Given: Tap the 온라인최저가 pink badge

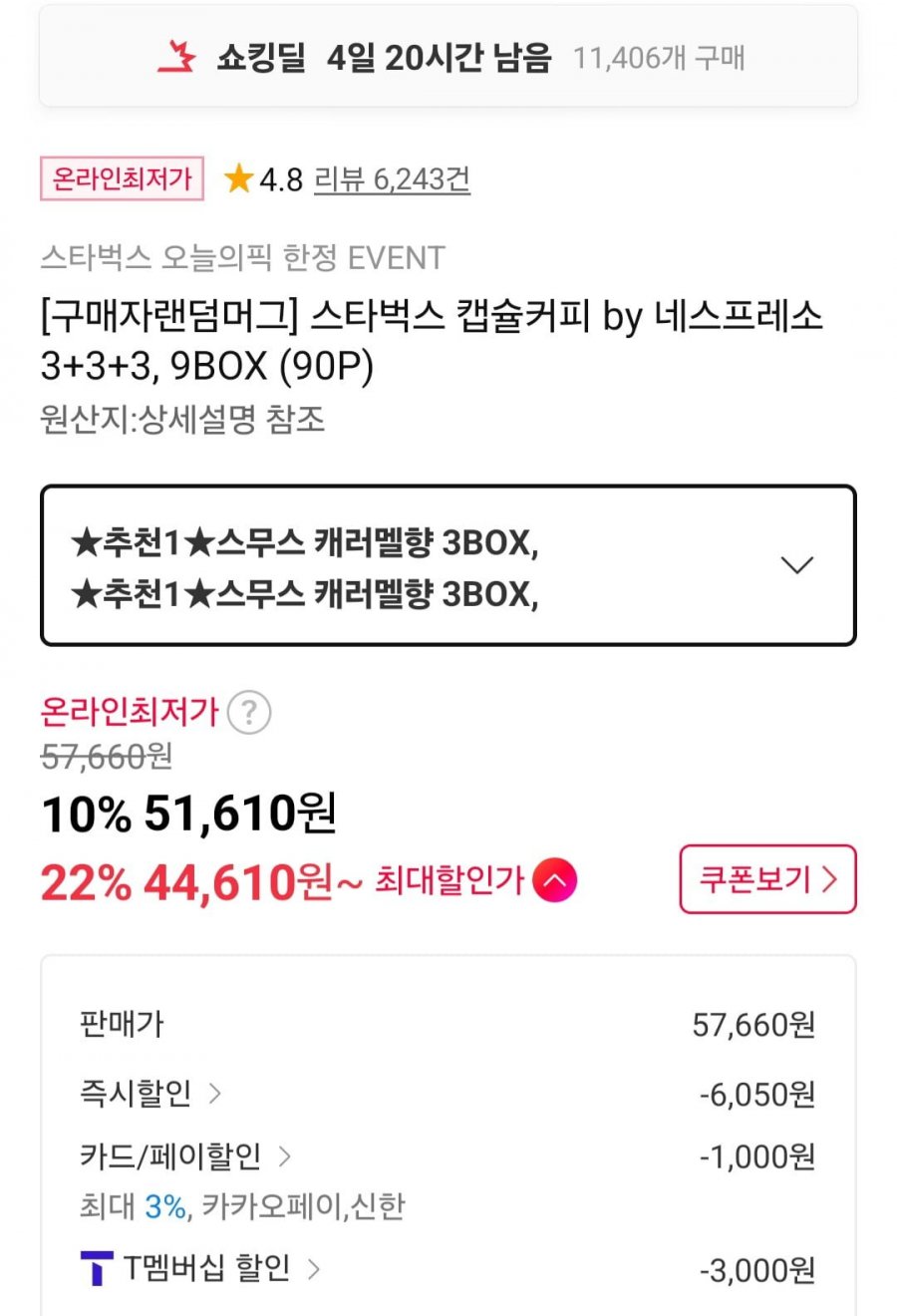Looking at the screenshot, I should pos(122,179).
